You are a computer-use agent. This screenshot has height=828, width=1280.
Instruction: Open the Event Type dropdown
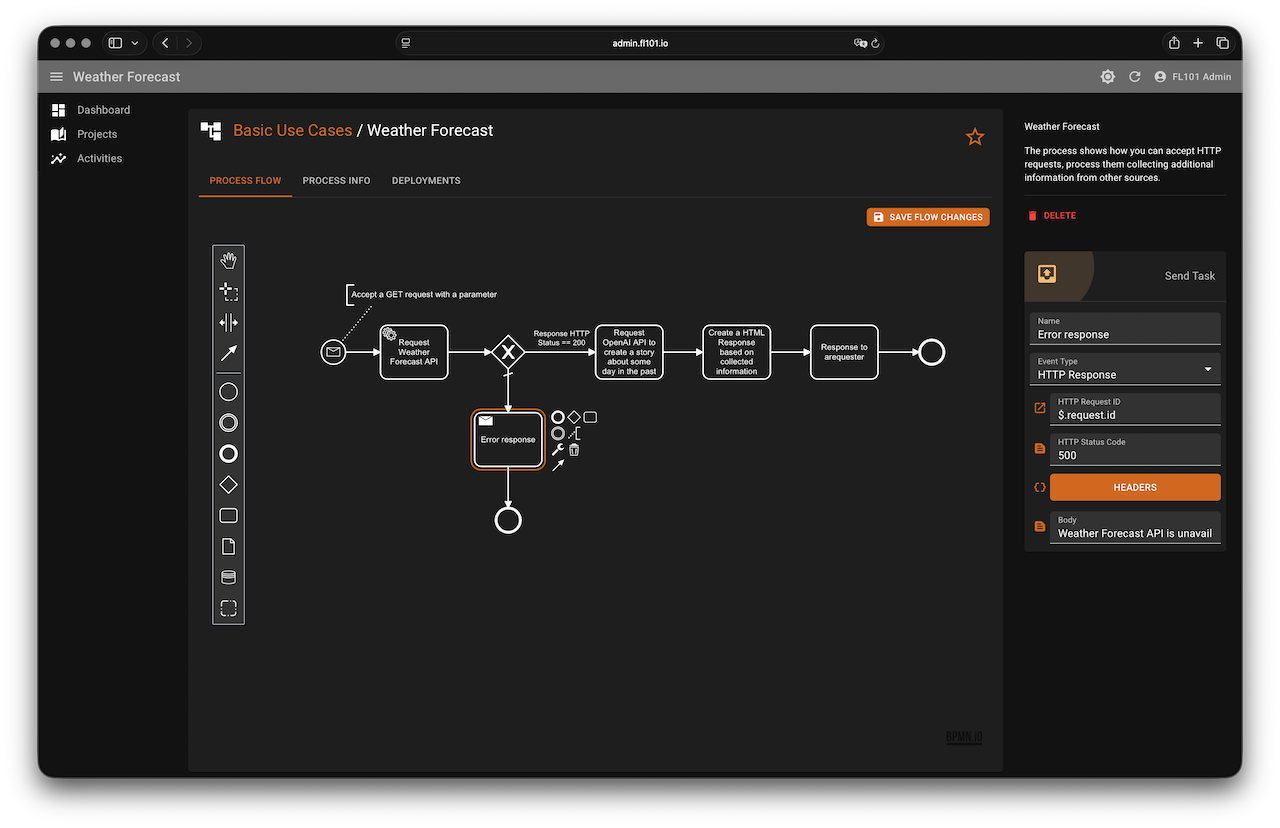click(1125, 369)
